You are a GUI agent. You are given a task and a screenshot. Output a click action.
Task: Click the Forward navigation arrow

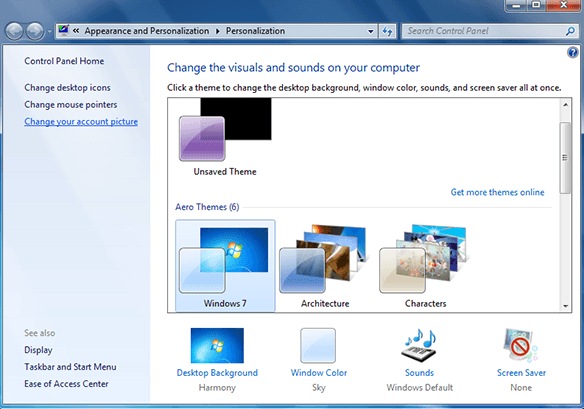35,31
